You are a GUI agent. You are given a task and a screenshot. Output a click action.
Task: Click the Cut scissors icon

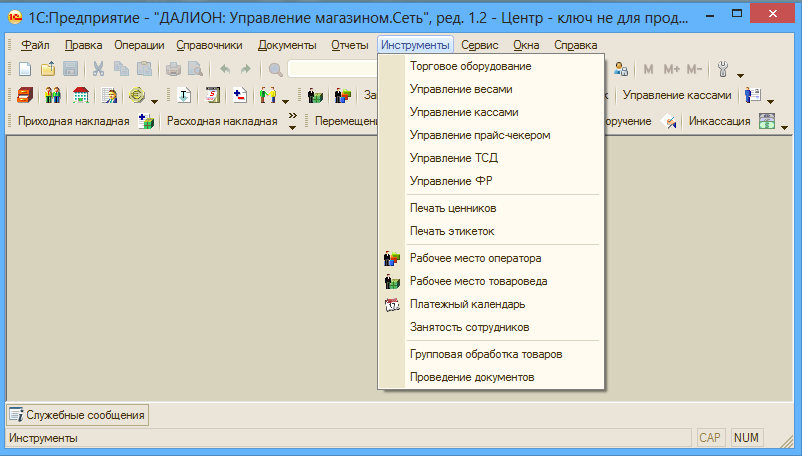(x=98, y=69)
